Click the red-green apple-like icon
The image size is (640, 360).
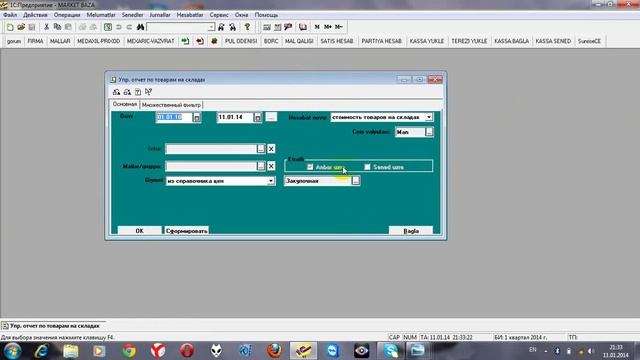(x=214, y=41)
